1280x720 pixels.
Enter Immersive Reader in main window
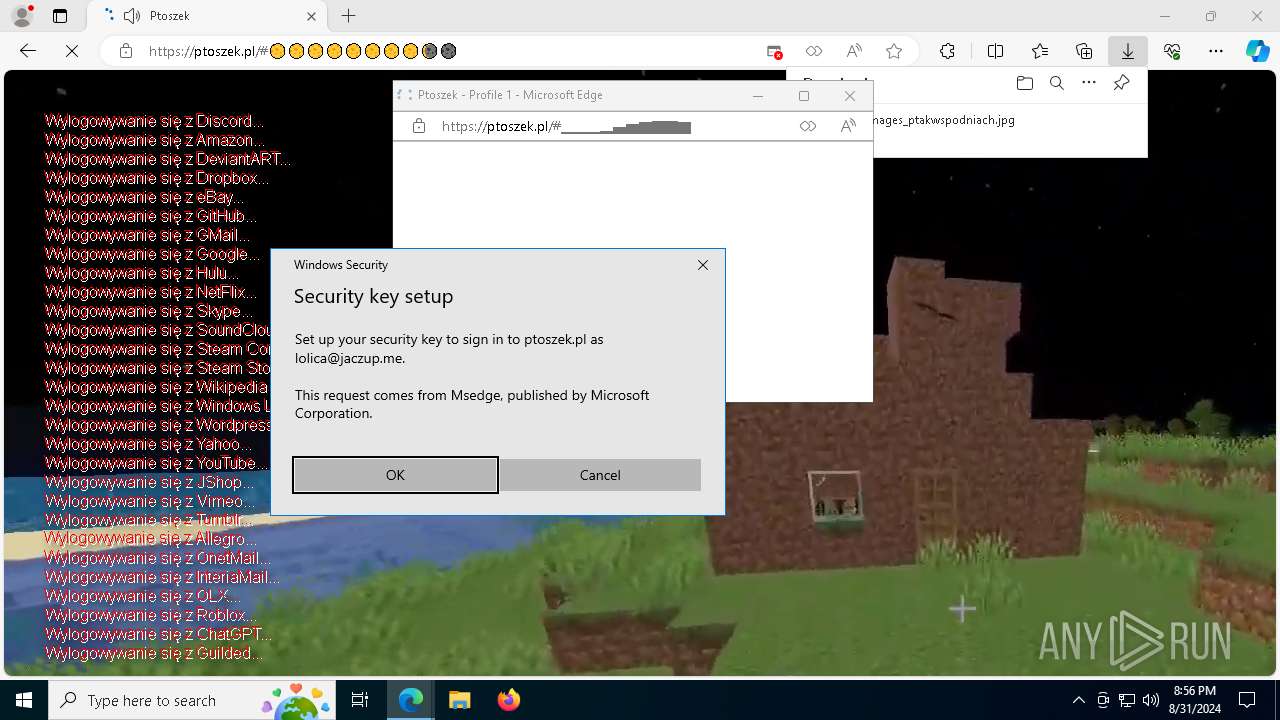[x=814, y=51]
